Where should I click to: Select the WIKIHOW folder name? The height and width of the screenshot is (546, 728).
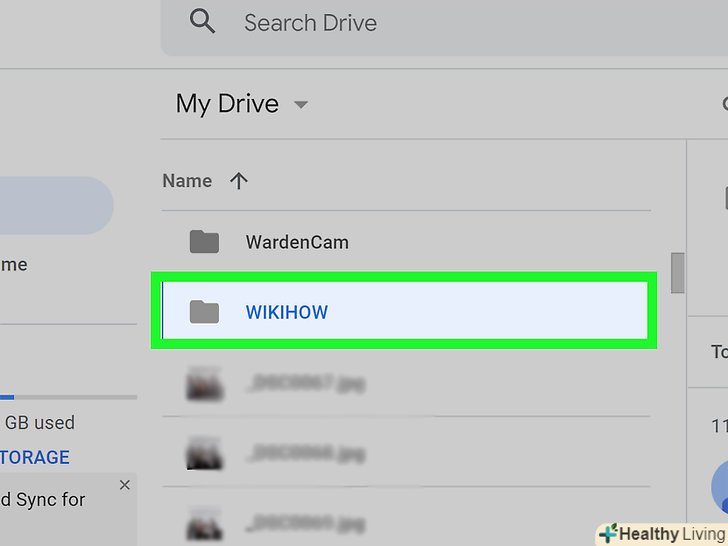click(x=287, y=312)
